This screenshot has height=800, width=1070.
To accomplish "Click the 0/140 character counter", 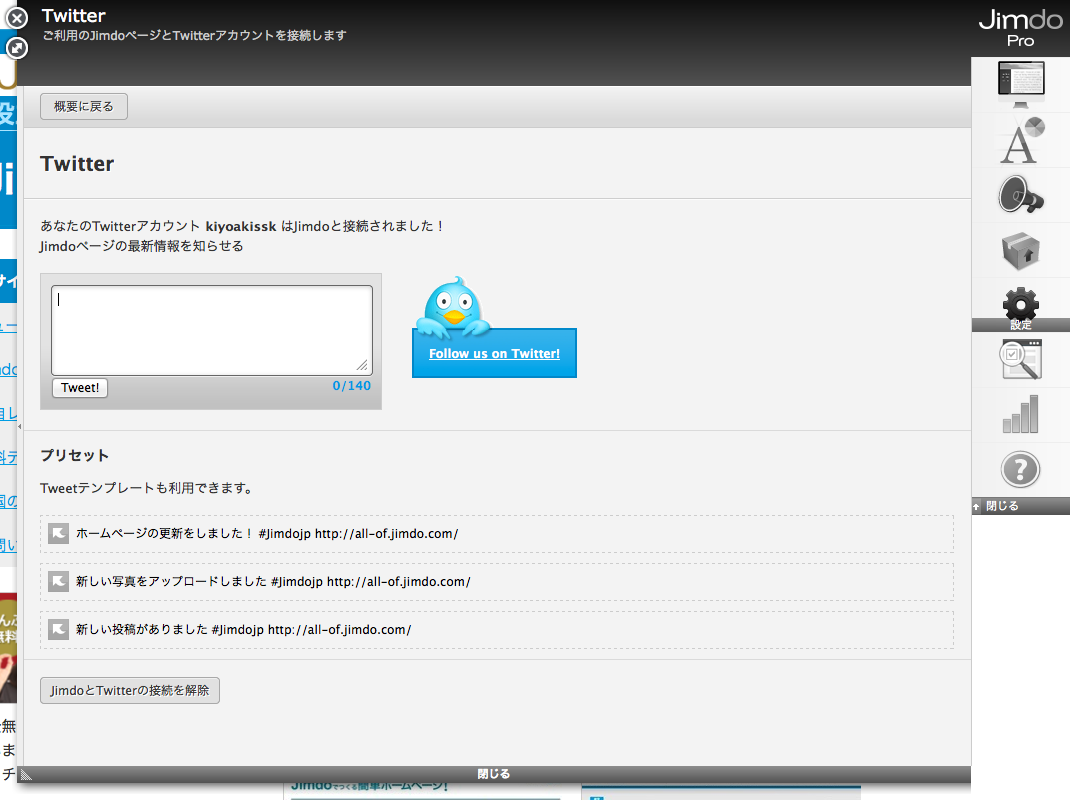I will point(351,386).
